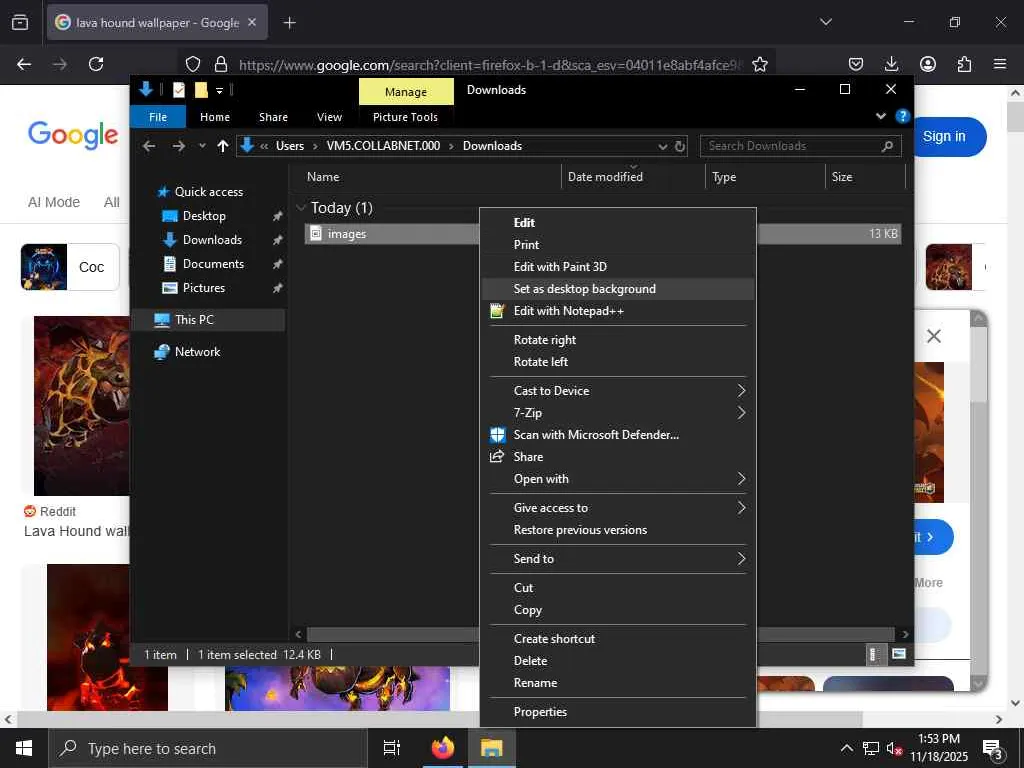The height and width of the screenshot is (768, 1024).
Task: Open the File tab in Explorer ribbon
Action: click(158, 117)
